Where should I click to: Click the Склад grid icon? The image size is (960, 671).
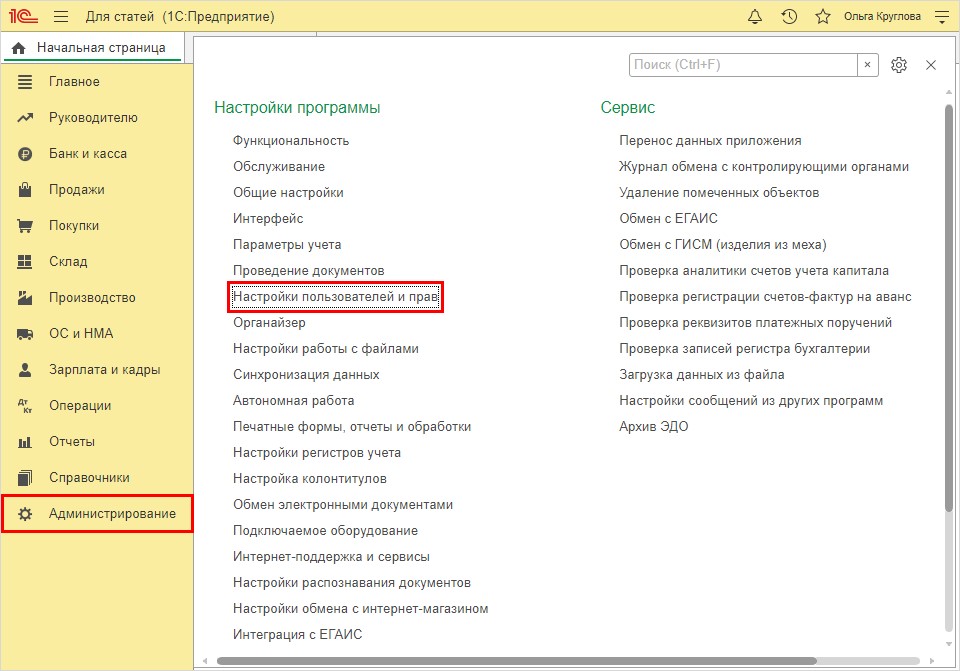click(24, 261)
